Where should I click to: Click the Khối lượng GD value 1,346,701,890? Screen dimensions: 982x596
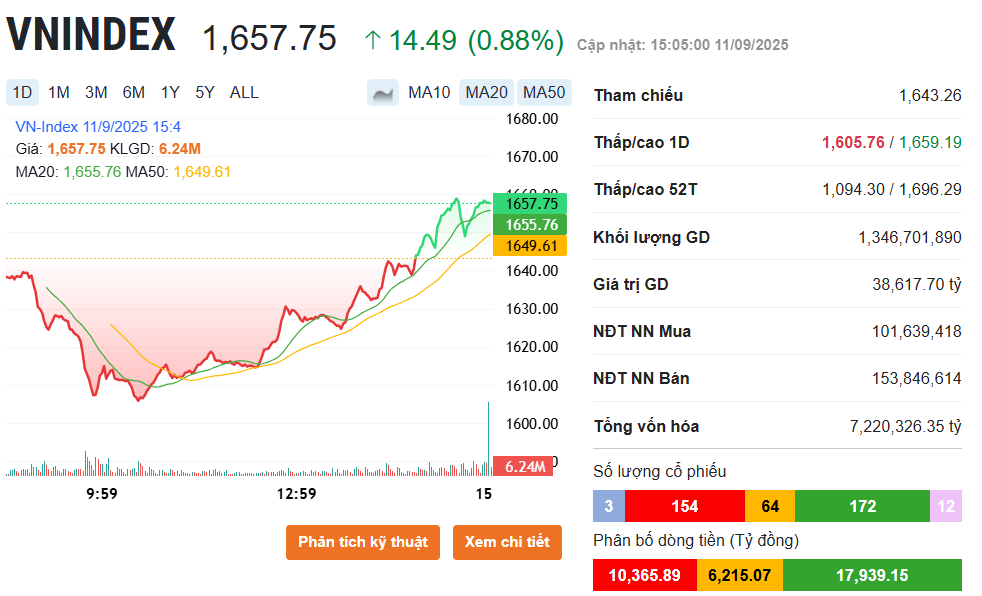tap(909, 237)
